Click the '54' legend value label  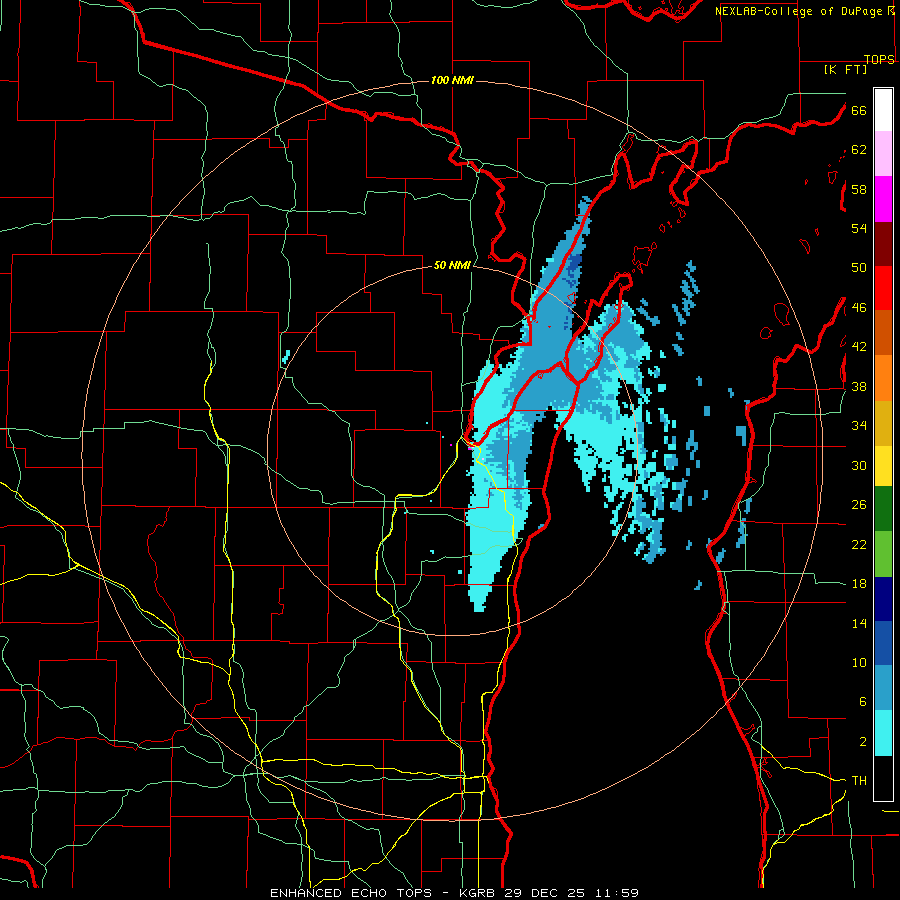click(x=859, y=228)
